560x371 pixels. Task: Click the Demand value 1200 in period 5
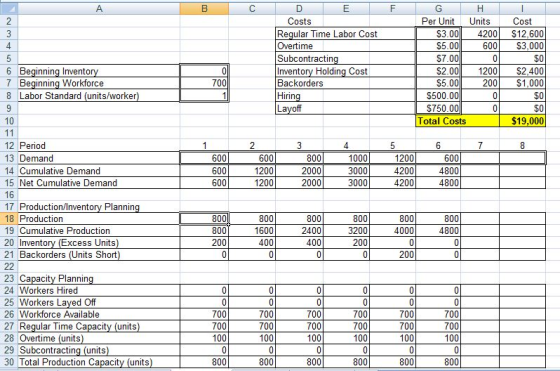(392, 158)
